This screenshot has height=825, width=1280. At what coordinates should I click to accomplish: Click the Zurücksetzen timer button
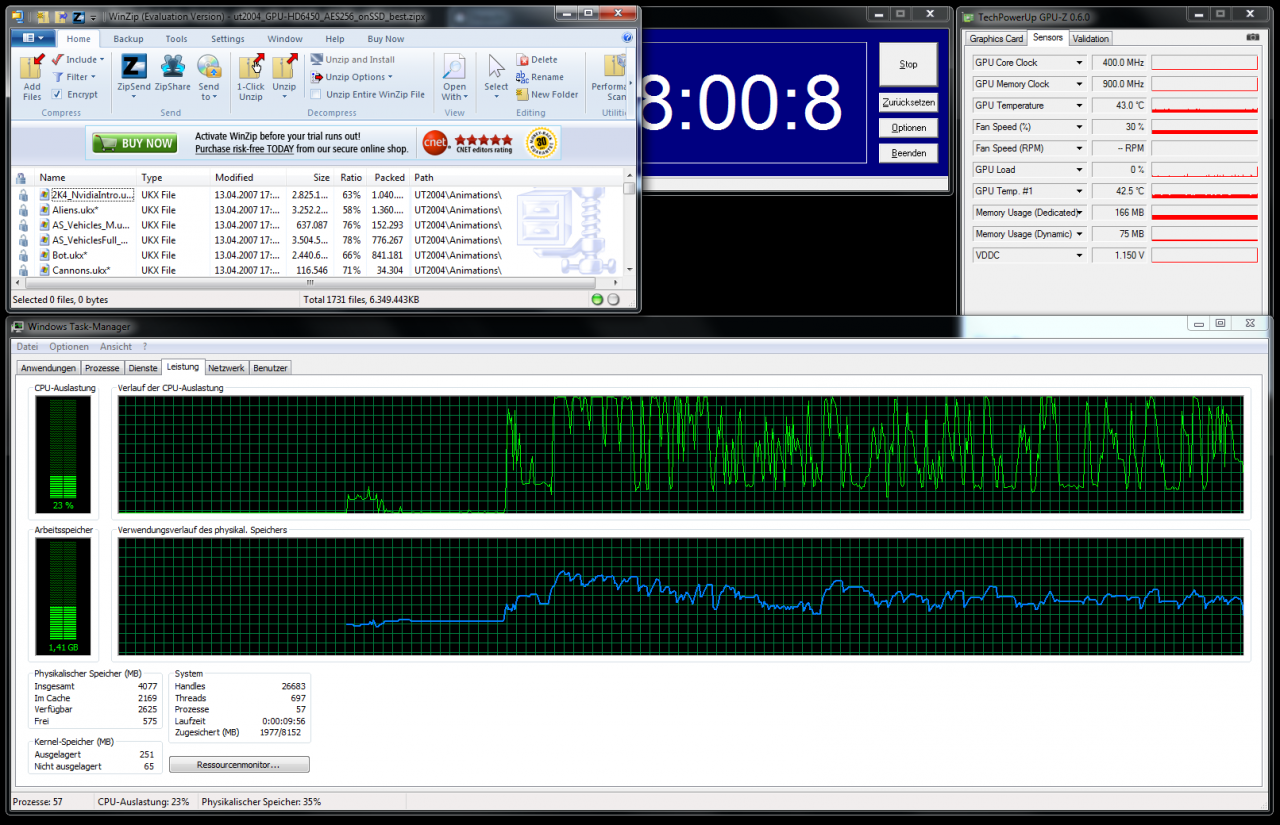tap(908, 103)
